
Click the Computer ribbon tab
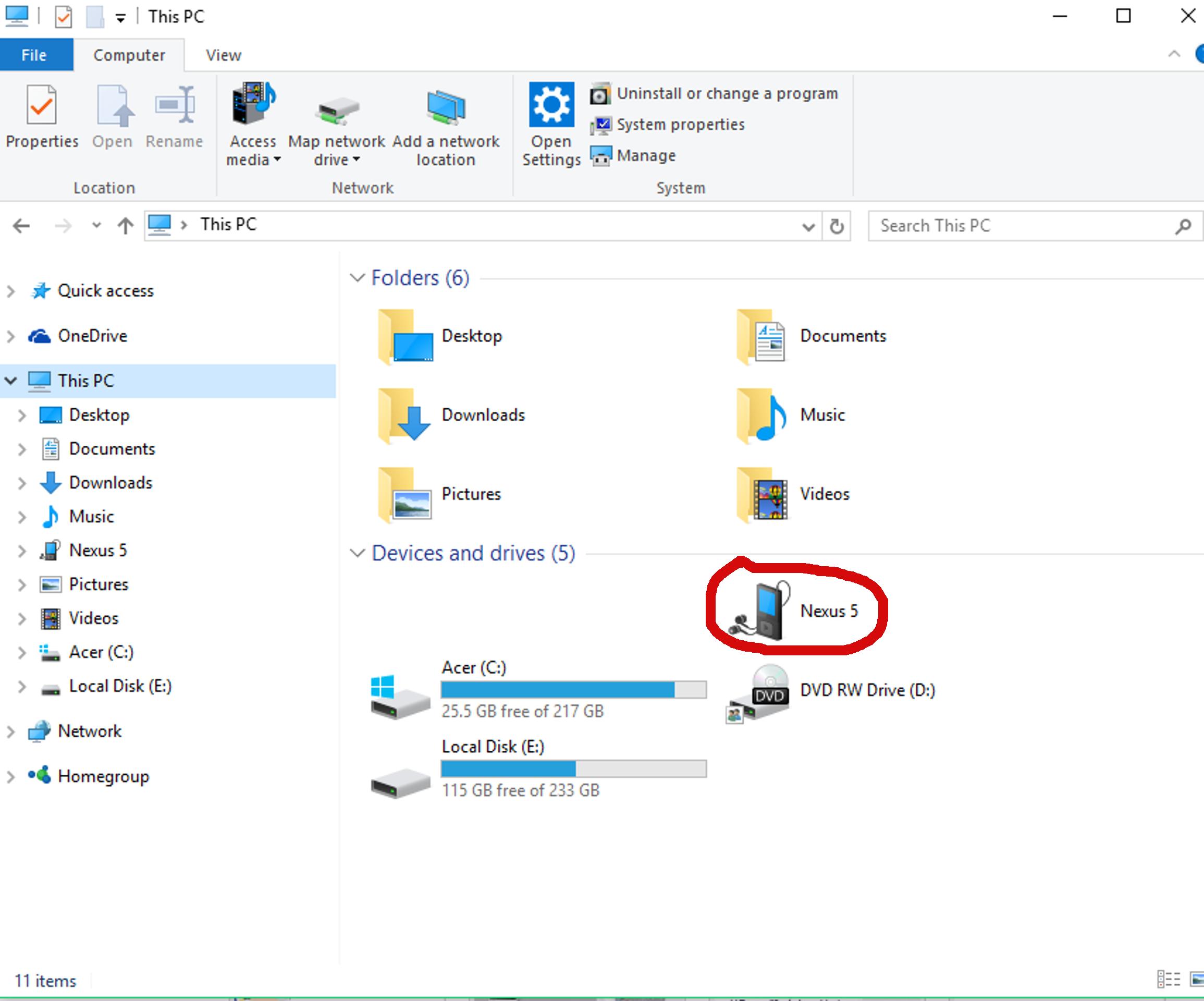[127, 54]
